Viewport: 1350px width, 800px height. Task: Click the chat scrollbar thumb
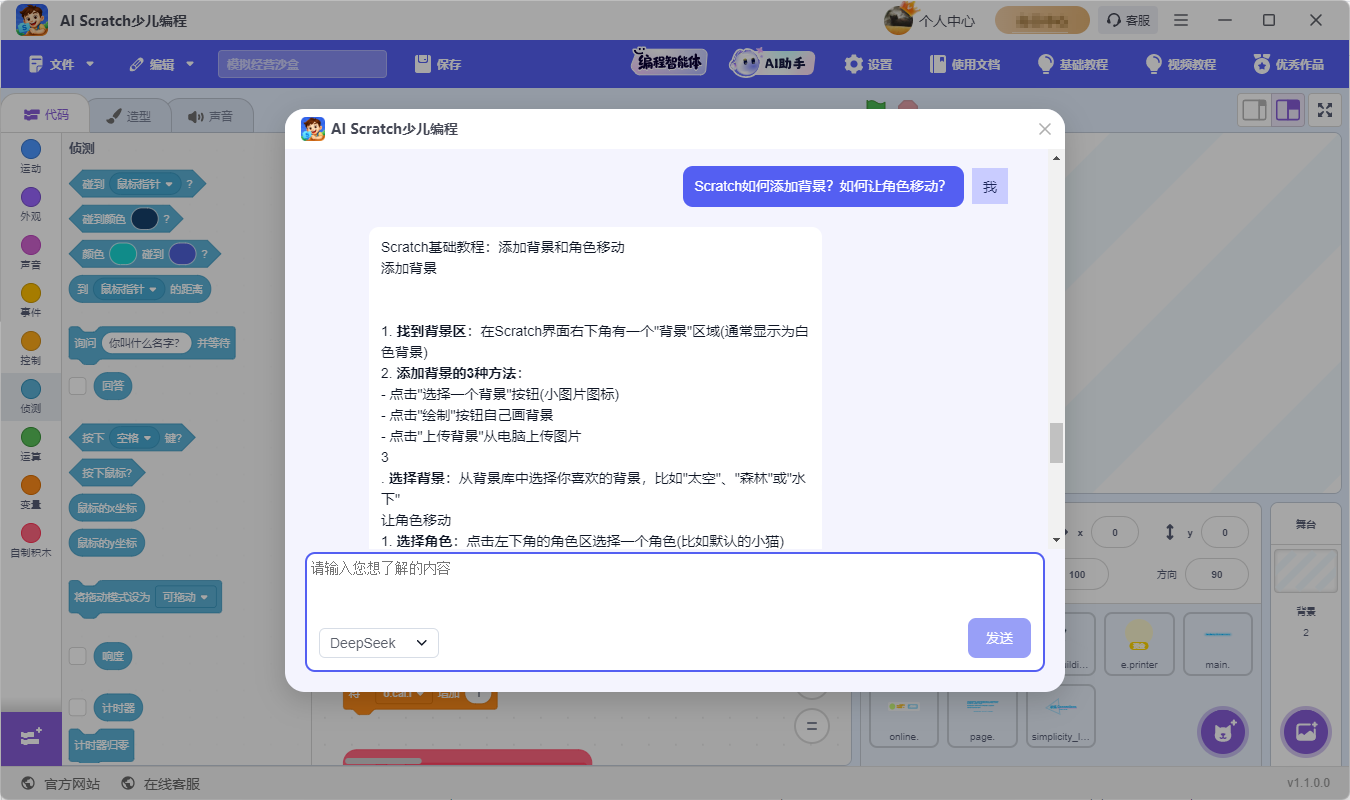1056,442
